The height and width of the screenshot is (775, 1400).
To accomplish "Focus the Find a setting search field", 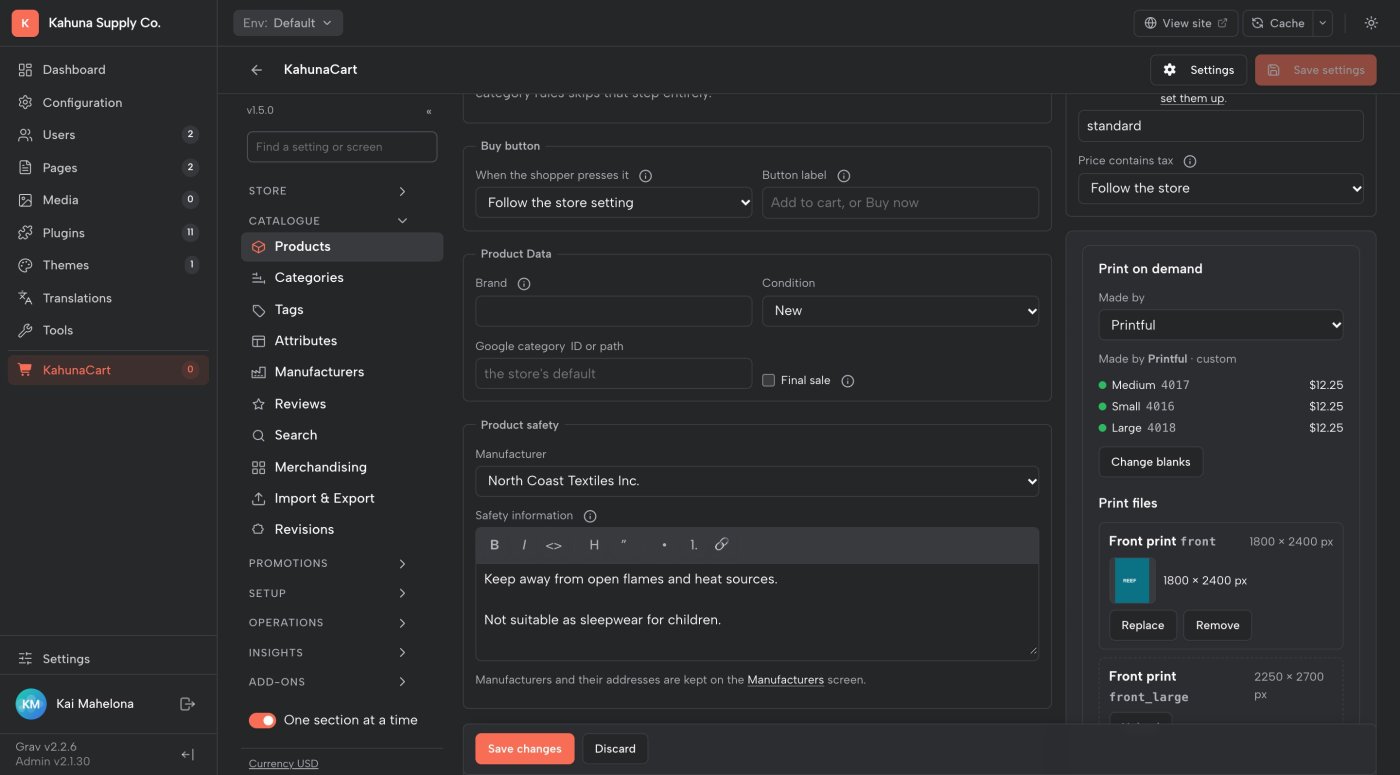I will (342, 147).
